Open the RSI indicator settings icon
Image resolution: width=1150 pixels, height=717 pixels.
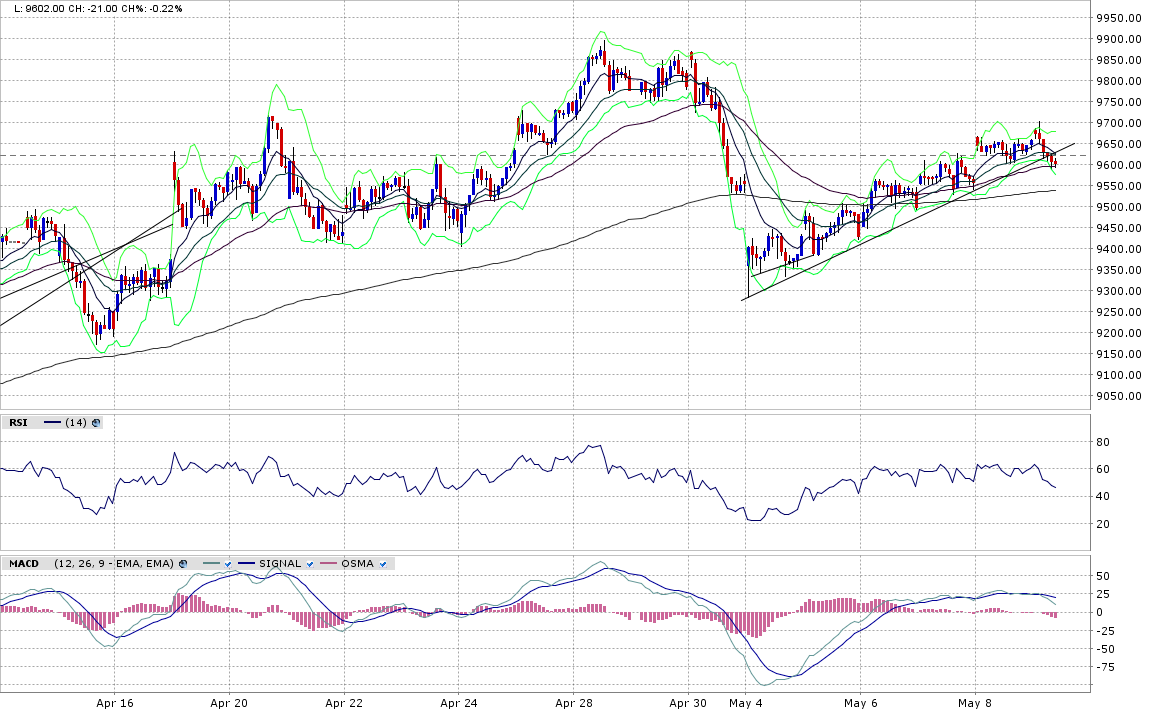tap(96, 423)
